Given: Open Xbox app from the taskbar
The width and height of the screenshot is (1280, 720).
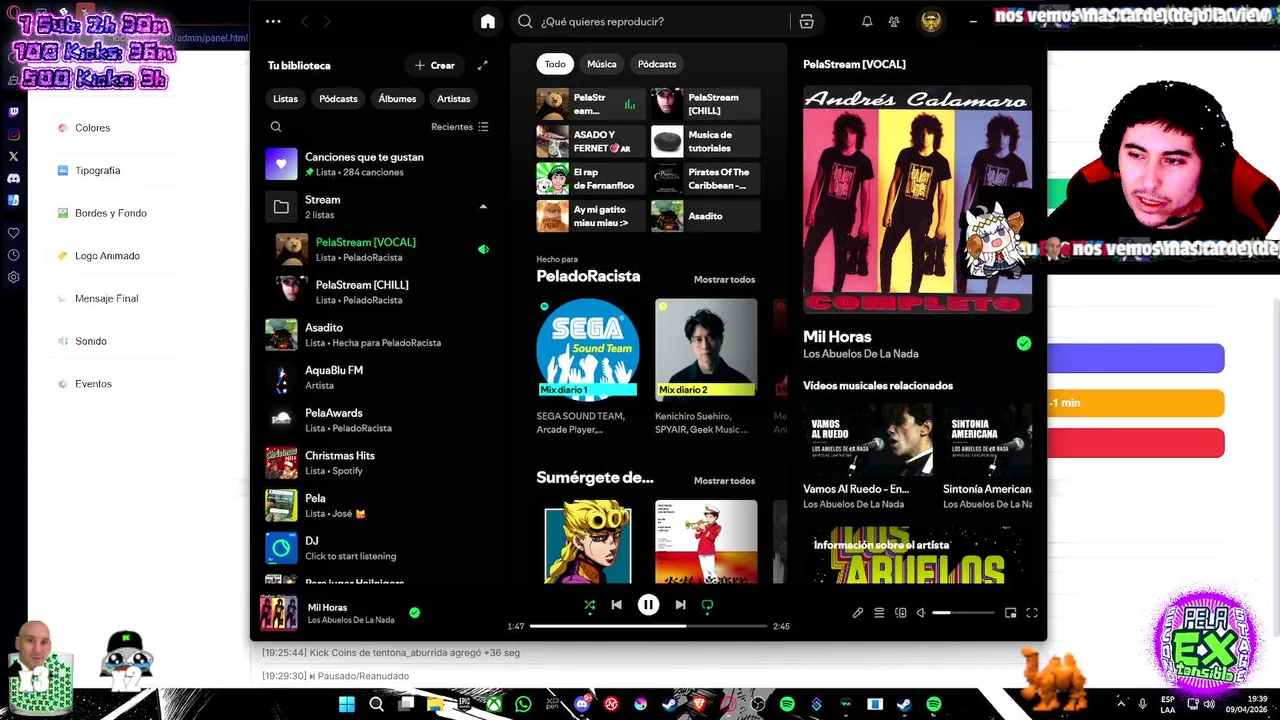Looking at the screenshot, I should [x=494, y=704].
